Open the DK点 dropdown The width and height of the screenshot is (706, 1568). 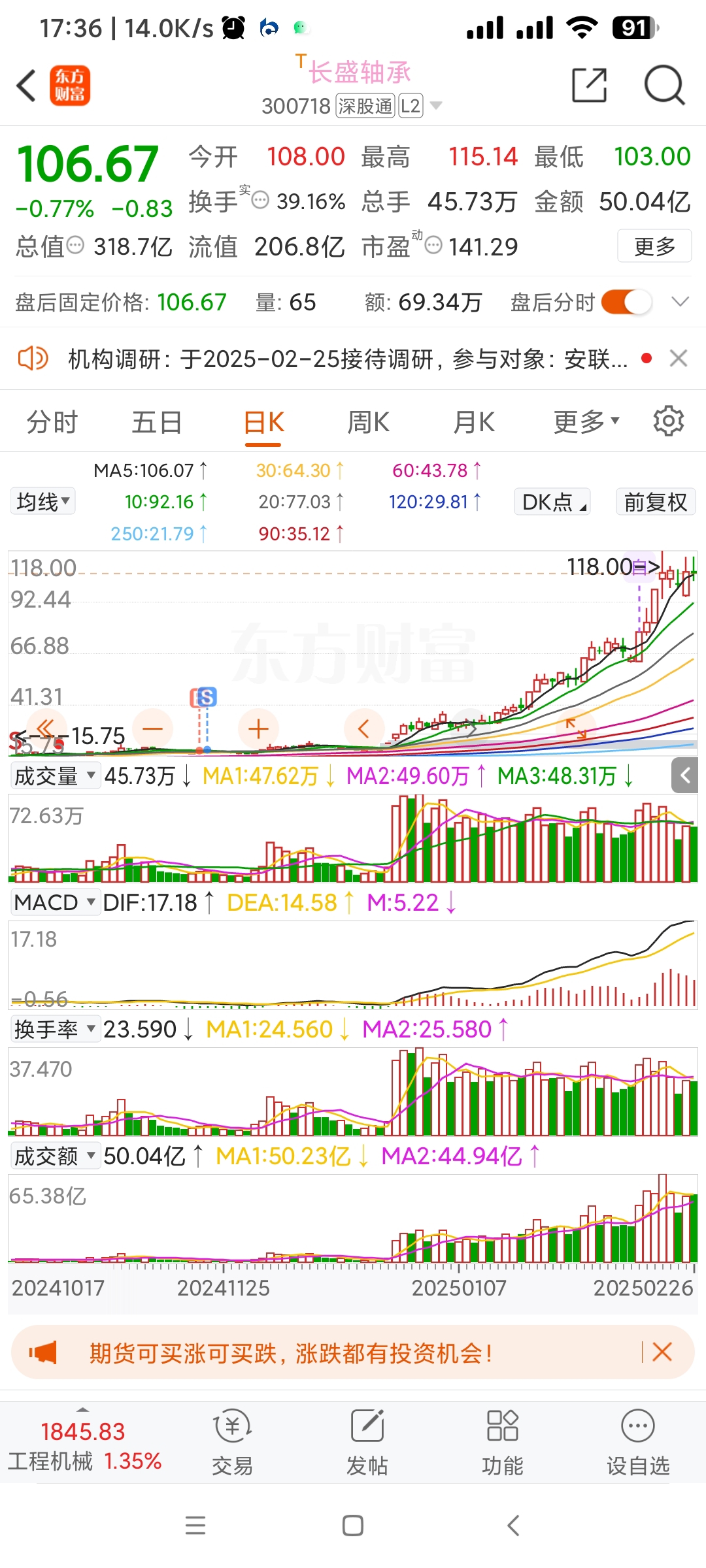point(552,502)
